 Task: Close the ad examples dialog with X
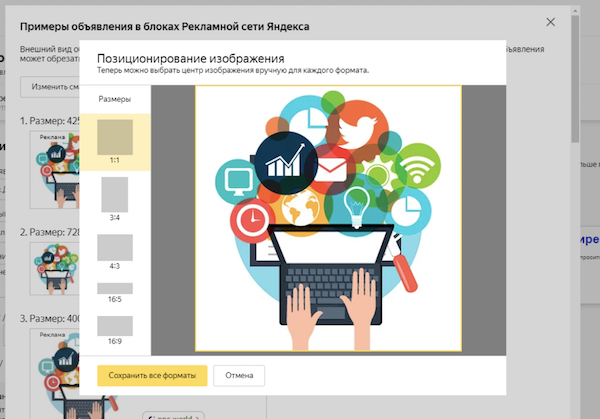550,22
